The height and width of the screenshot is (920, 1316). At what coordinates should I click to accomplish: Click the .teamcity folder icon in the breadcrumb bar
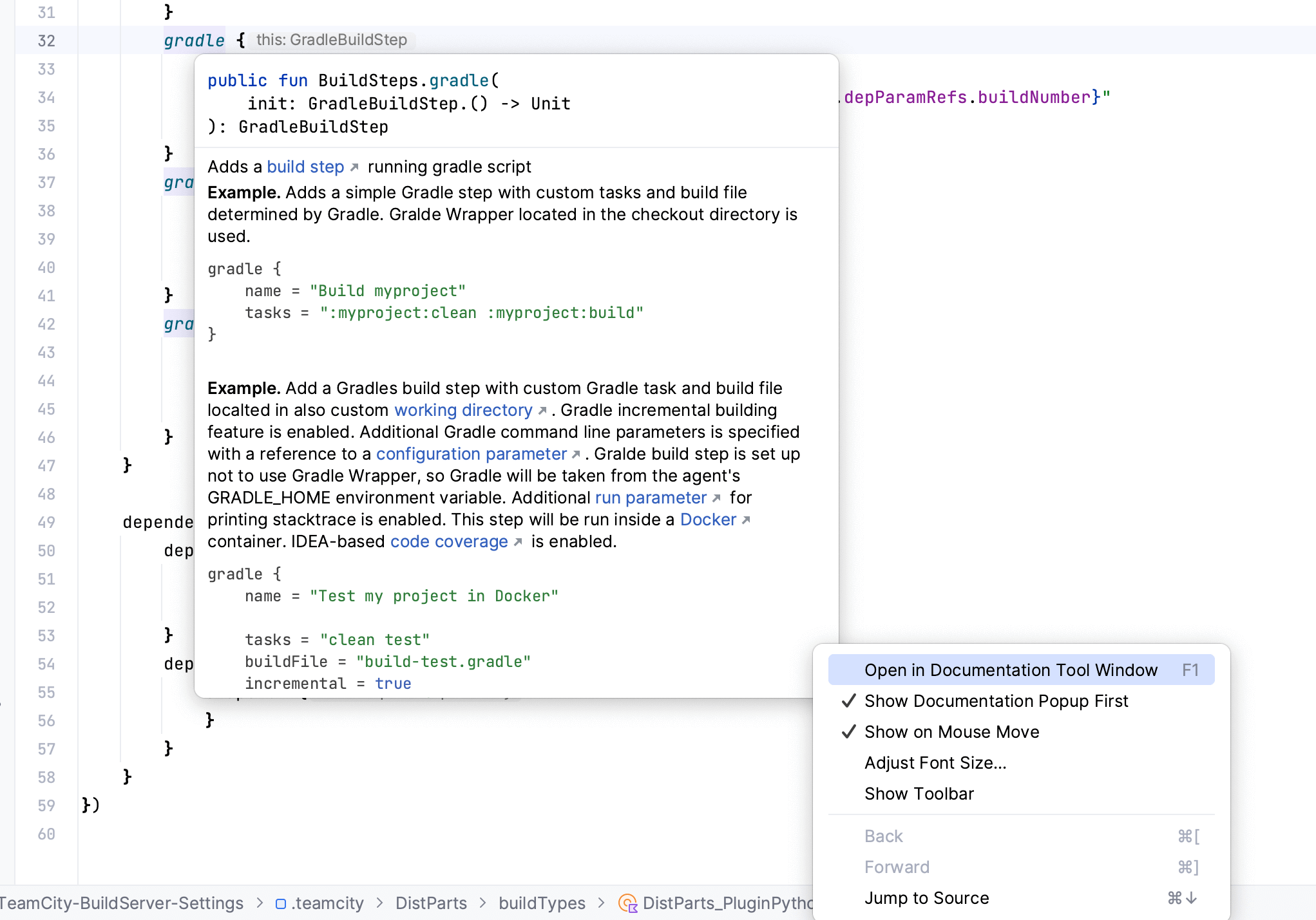pos(280,903)
